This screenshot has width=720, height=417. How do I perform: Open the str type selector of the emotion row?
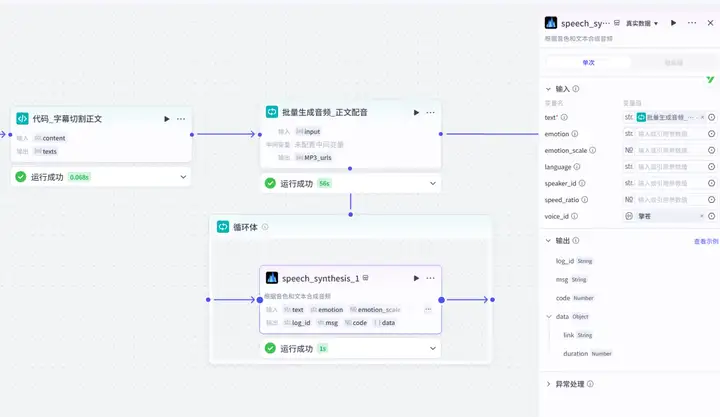pyautogui.click(x=629, y=134)
